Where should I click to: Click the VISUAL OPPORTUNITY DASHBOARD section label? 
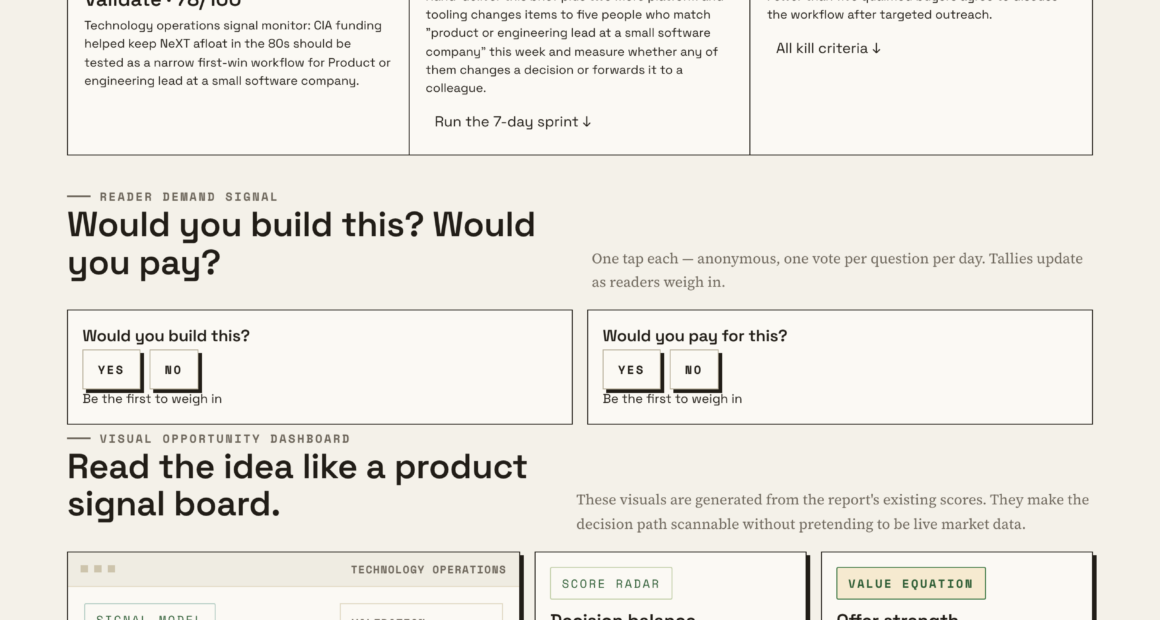225,439
